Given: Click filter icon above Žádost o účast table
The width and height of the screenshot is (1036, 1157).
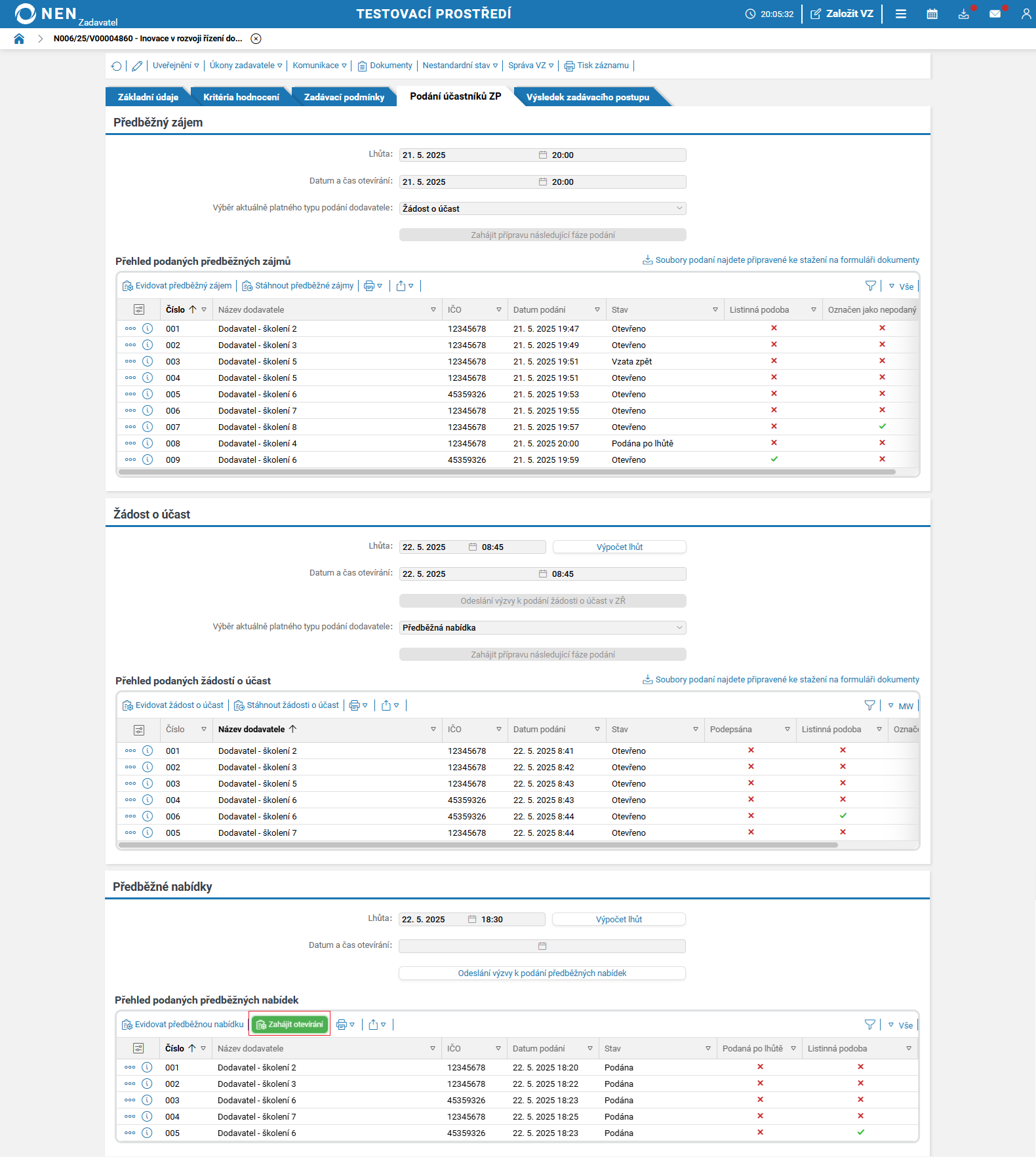Looking at the screenshot, I should tap(870, 705).
